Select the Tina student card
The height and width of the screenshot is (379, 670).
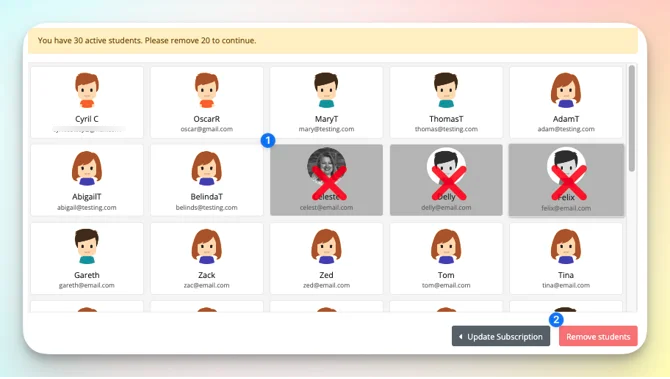click(566, 259)
